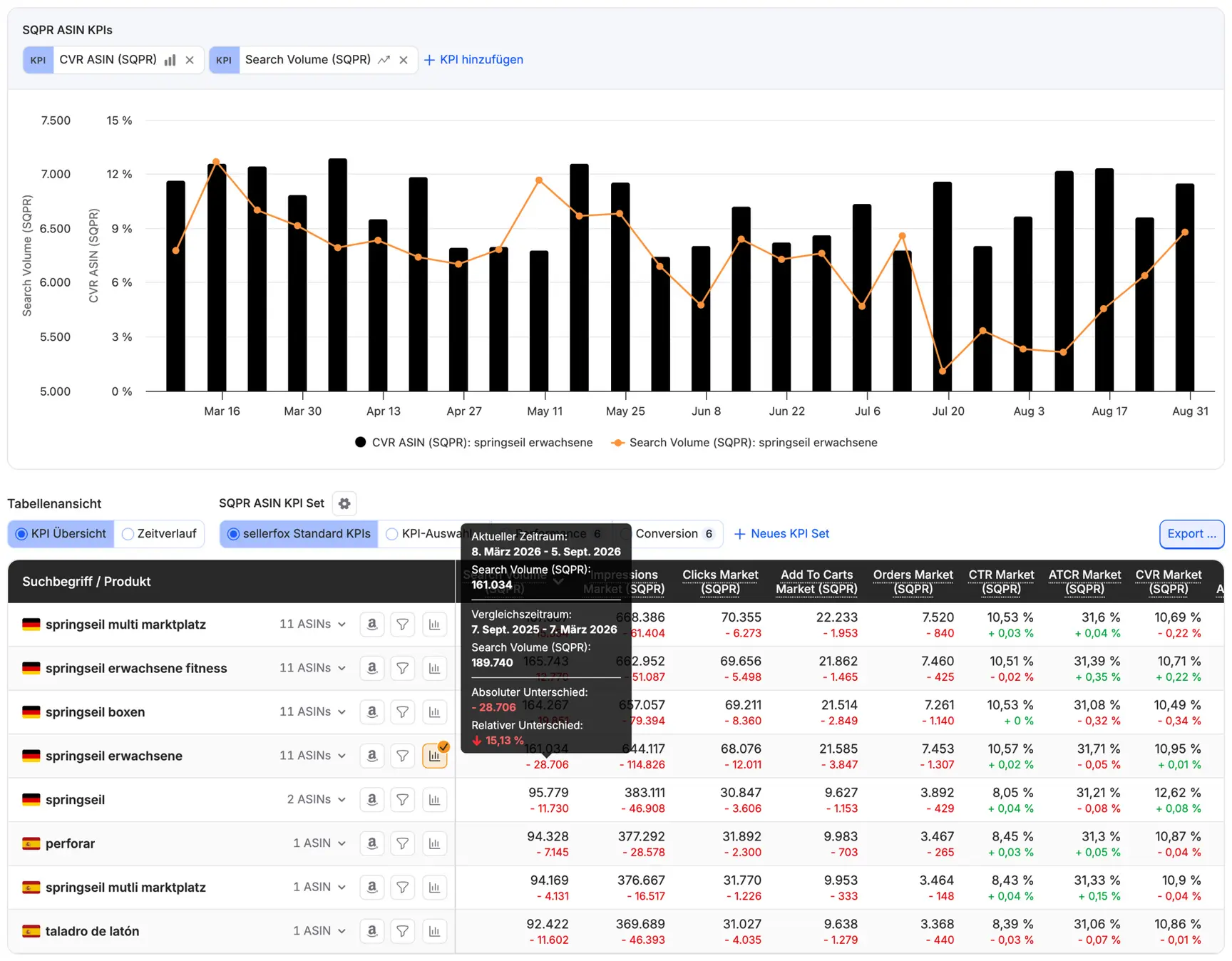Open Amazon link for springseil row with 2 ASINs
The image size is (1232, 961).
click(372, 800)
